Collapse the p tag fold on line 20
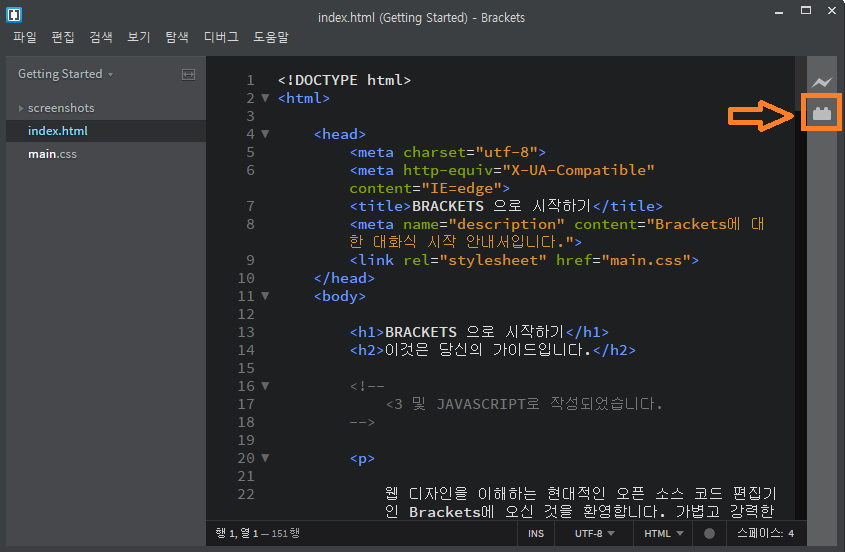845x552 pixels. click(x=265, y=458)
